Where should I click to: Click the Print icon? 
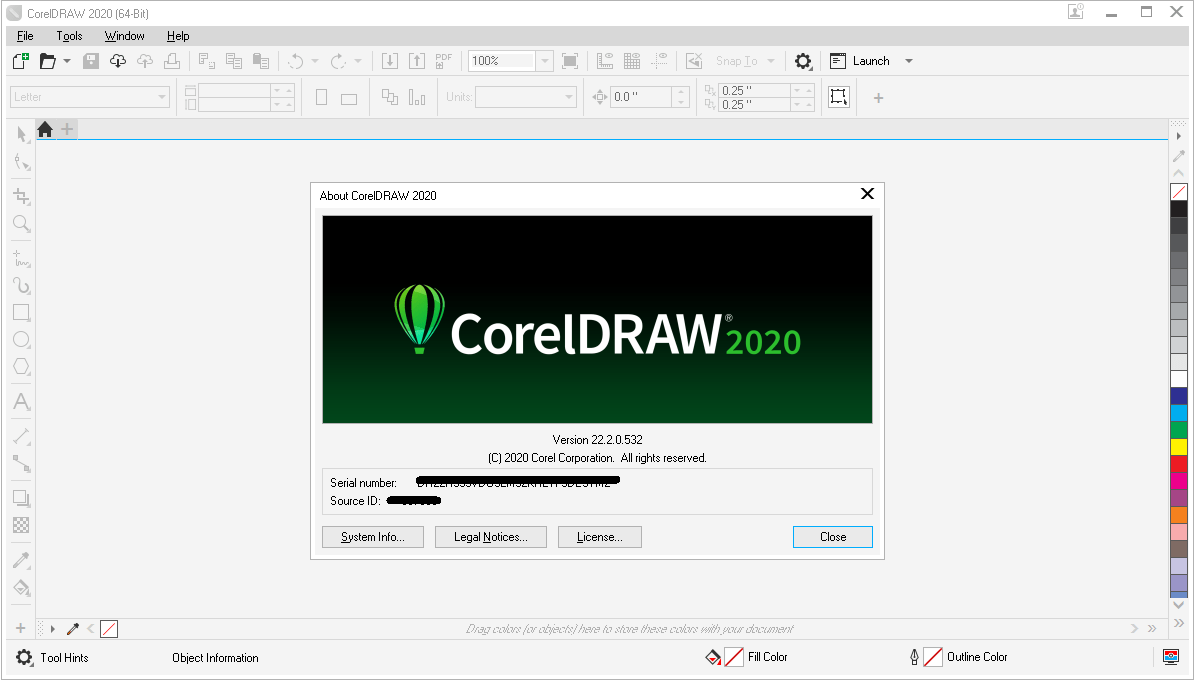[x=172, y=61]
